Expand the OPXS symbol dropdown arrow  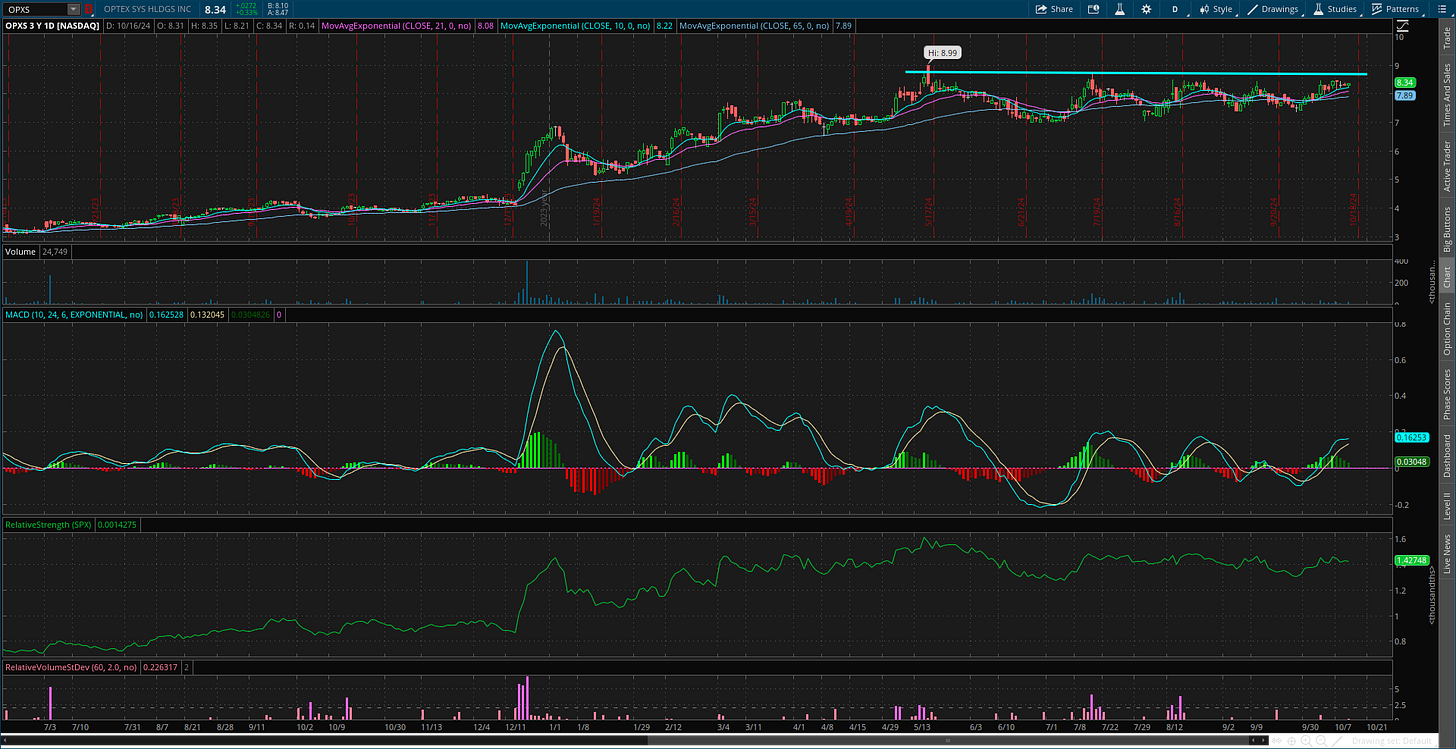pos(73,9)
